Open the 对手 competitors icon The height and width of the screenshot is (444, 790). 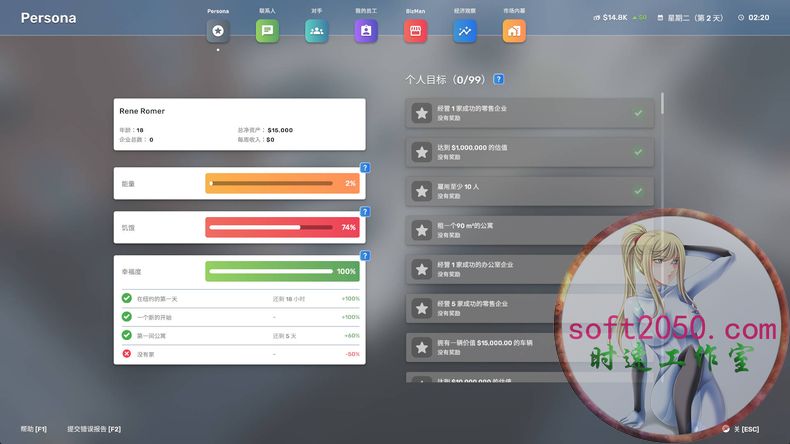tap(316, 31)
